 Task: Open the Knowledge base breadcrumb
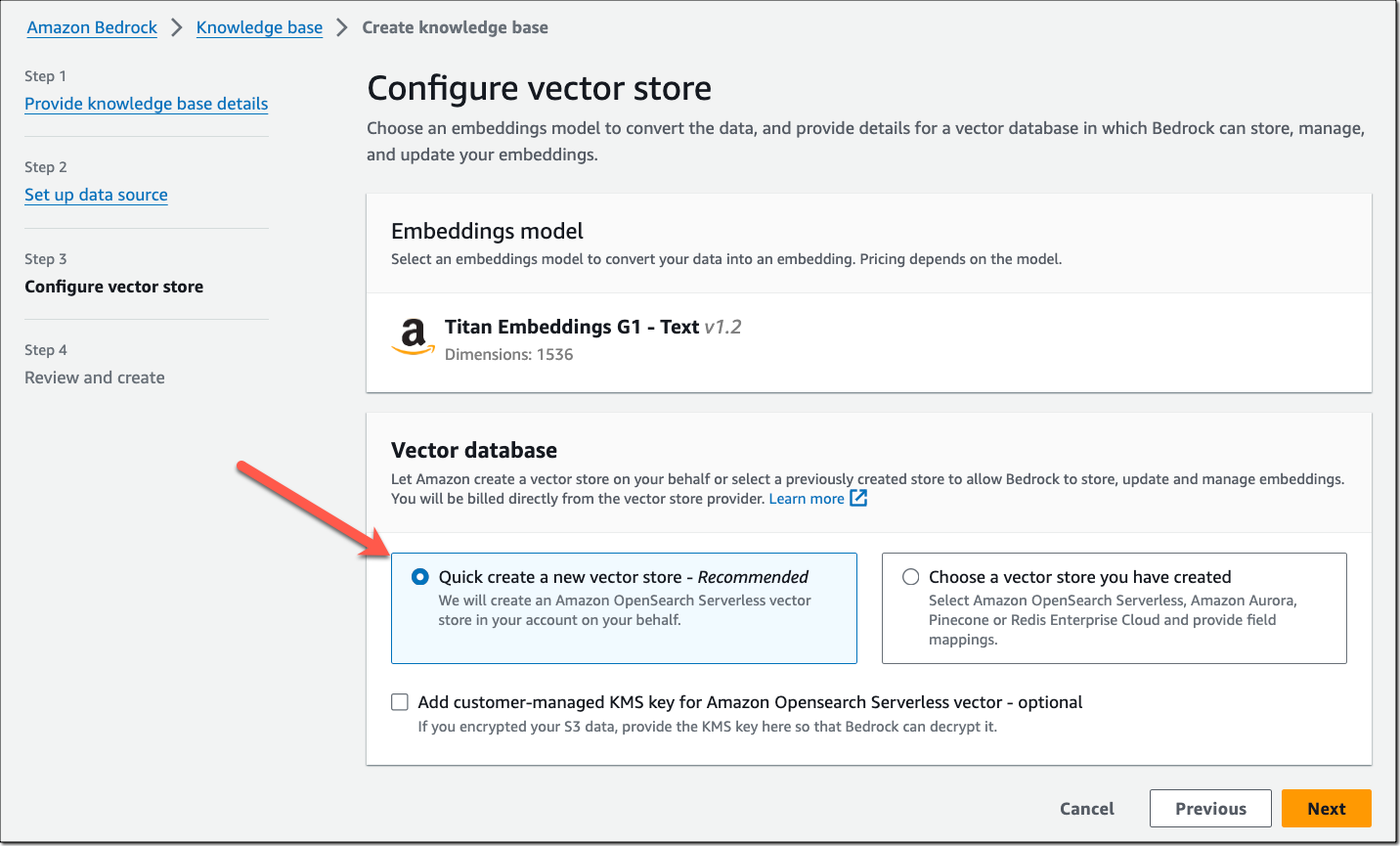tap(259, 27)
